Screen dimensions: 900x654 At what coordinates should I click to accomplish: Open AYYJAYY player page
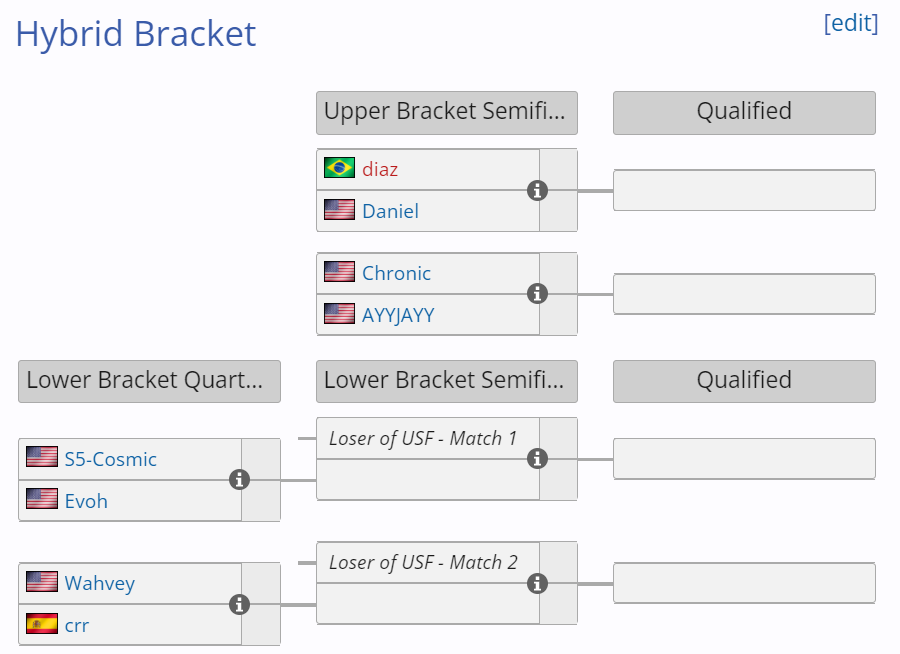coord(398,315)
